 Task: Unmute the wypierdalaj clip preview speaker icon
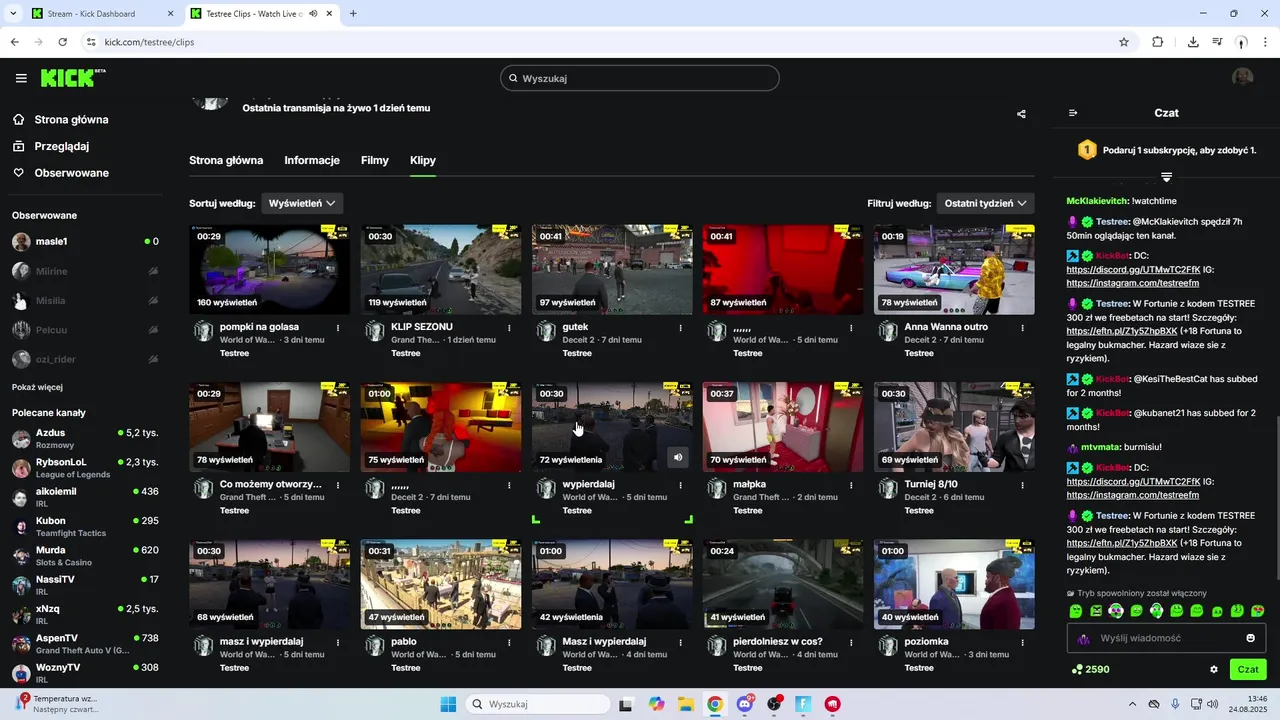coord(678,458)
